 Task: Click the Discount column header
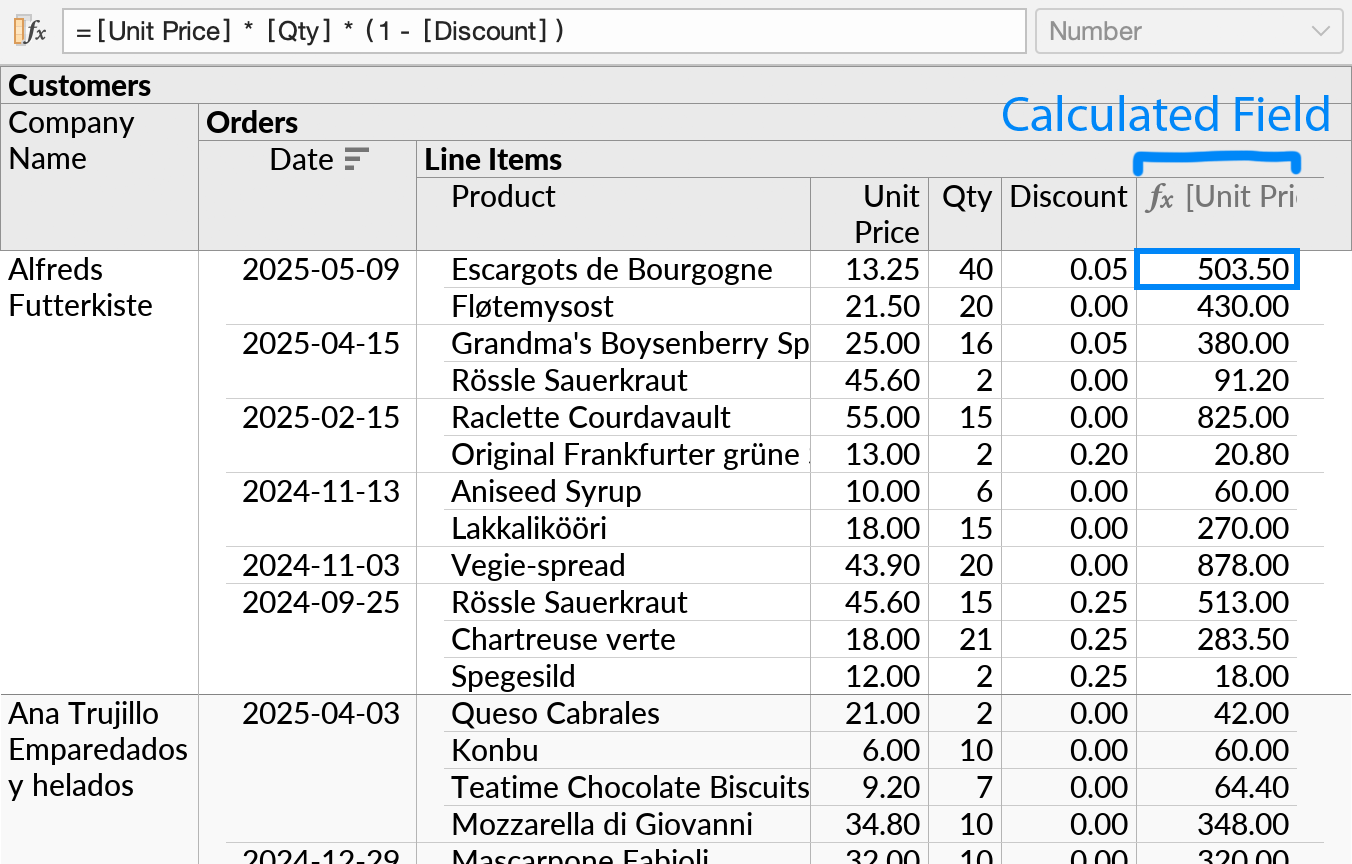click(x=1067, y=197)
